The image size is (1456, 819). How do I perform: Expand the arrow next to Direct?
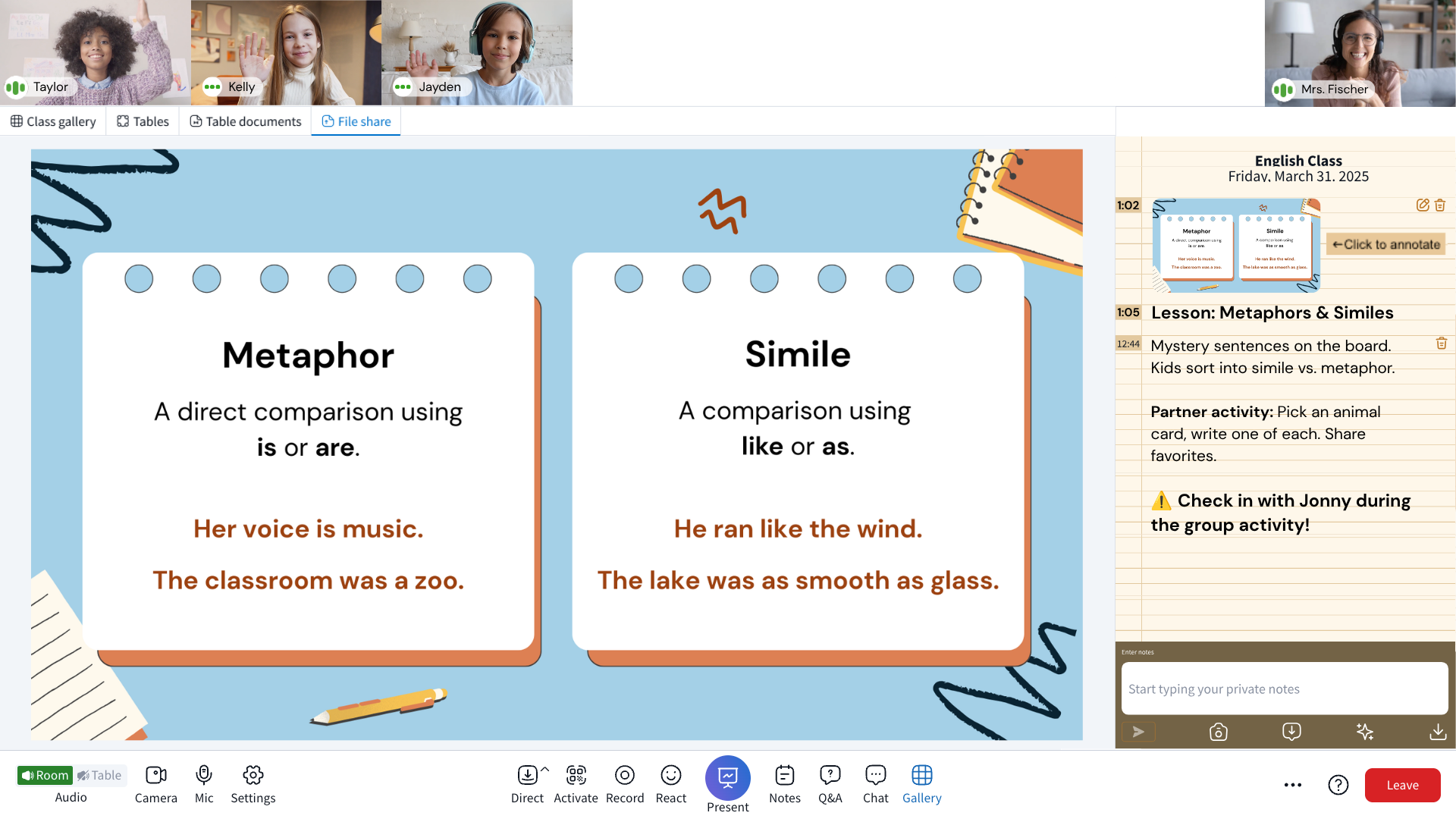coord(544,769)
